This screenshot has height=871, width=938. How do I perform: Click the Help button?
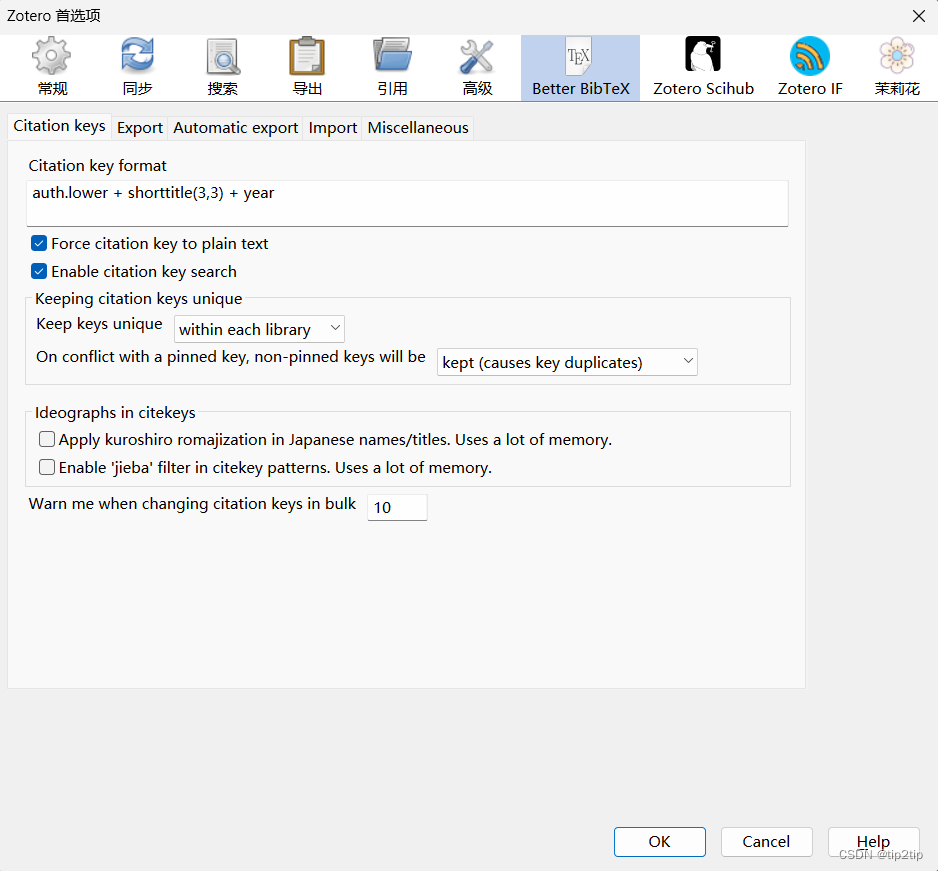point(873,842)
